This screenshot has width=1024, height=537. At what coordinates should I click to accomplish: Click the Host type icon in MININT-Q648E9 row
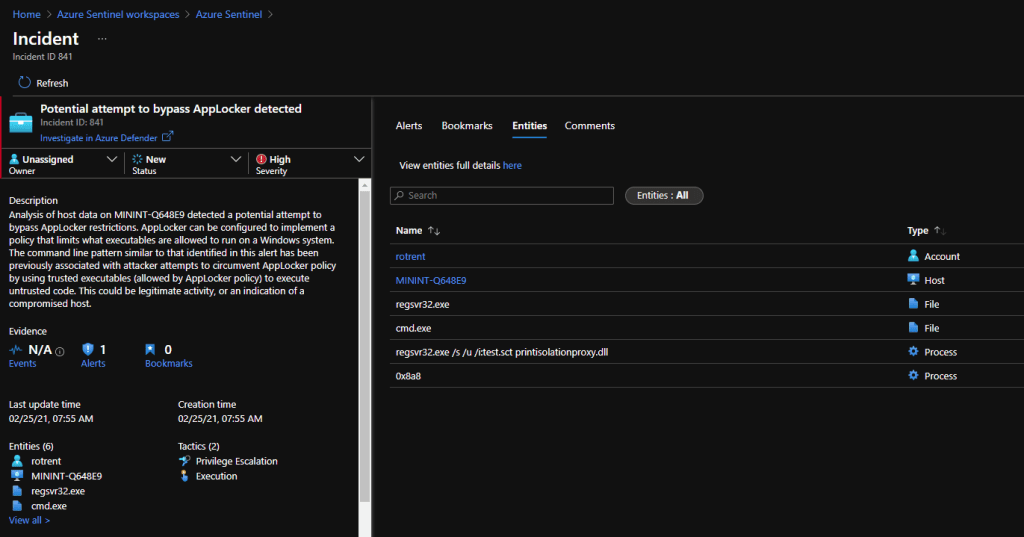913,280
